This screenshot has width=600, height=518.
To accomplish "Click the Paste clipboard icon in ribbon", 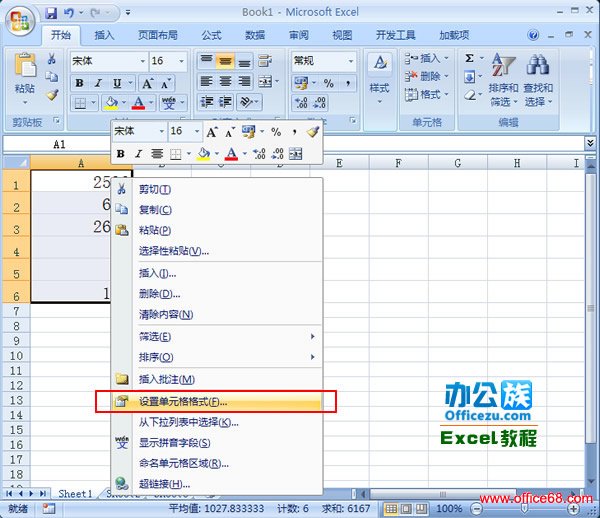I will pos(25,65).
